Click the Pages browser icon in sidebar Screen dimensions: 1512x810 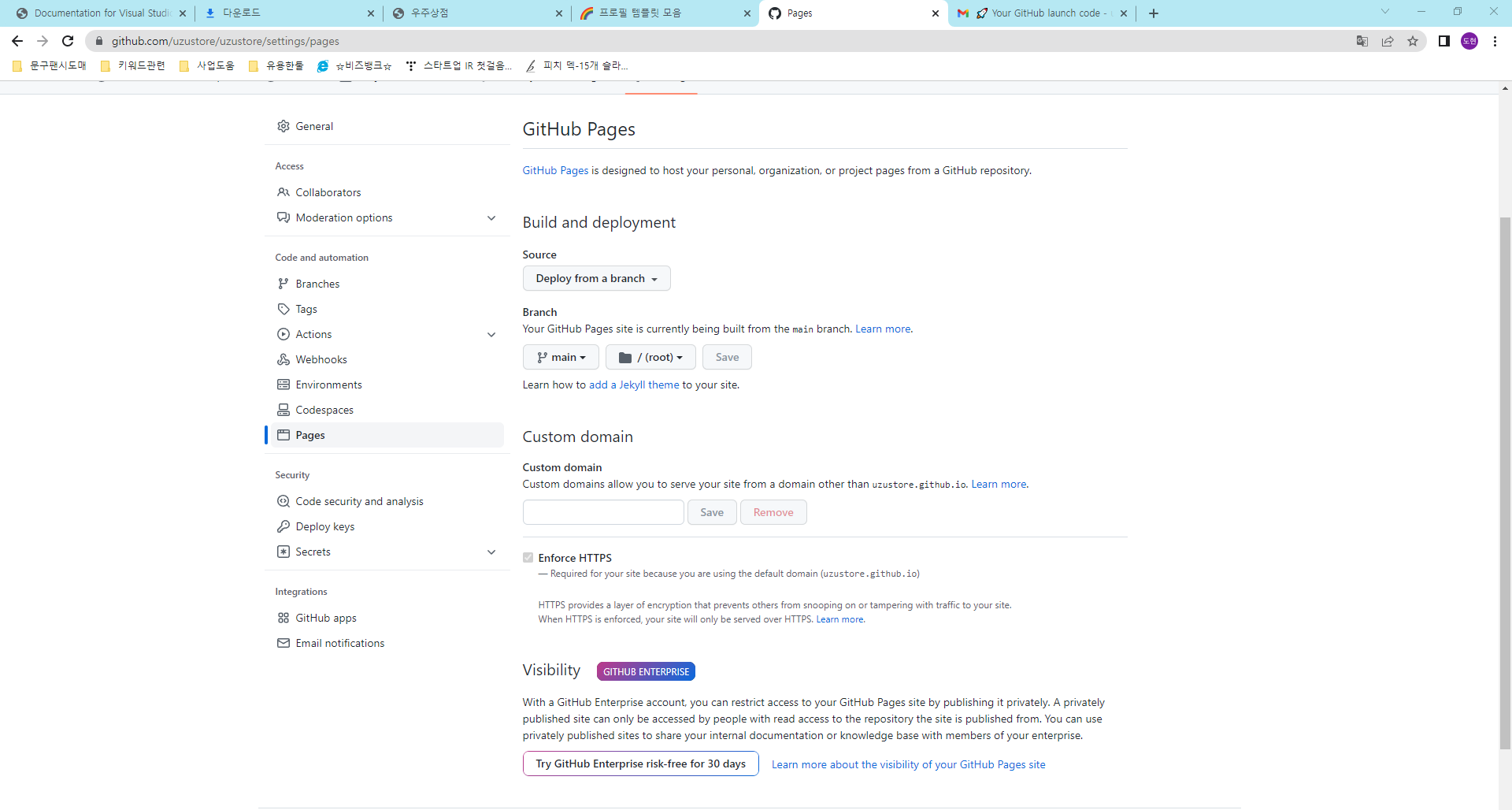click(283, 435)
